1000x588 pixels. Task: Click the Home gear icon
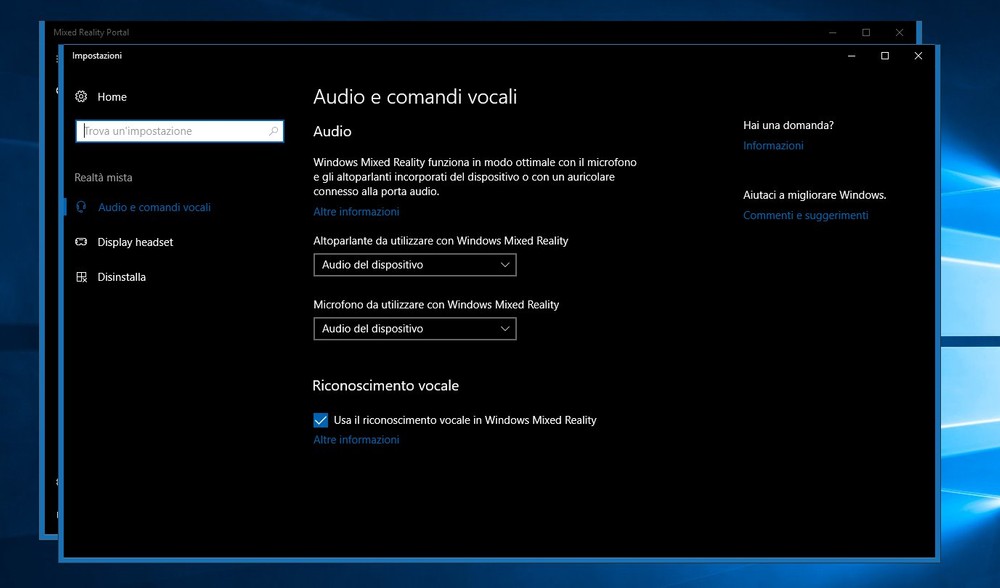pyautogui.click(x=81, y=97)
